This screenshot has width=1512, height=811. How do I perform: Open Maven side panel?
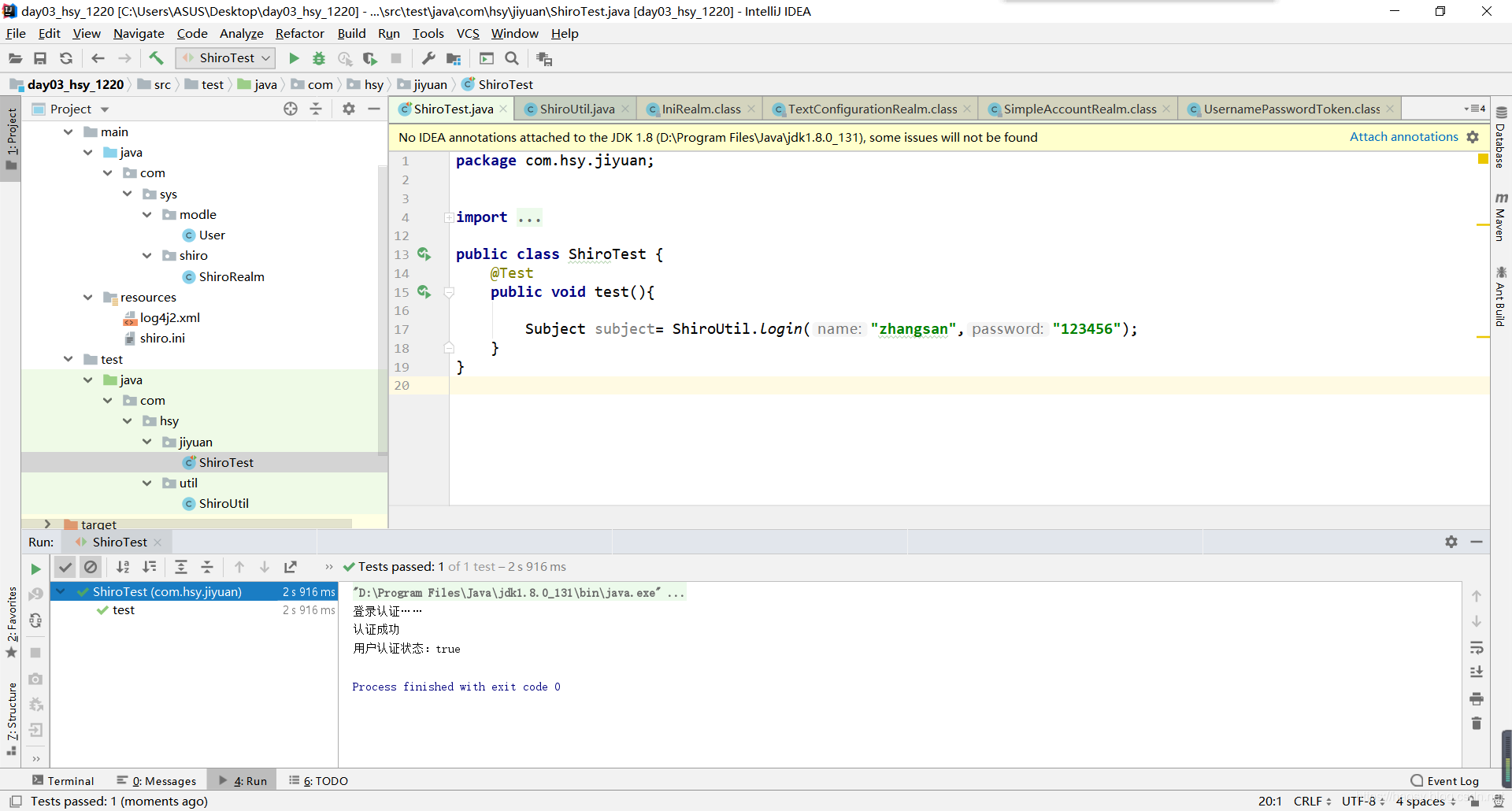[1501, 217]
